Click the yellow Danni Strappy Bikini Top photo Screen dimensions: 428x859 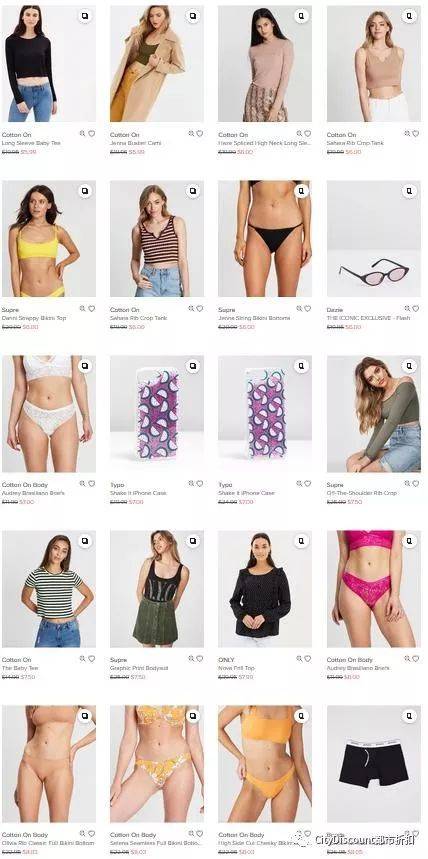pos(49,239)
